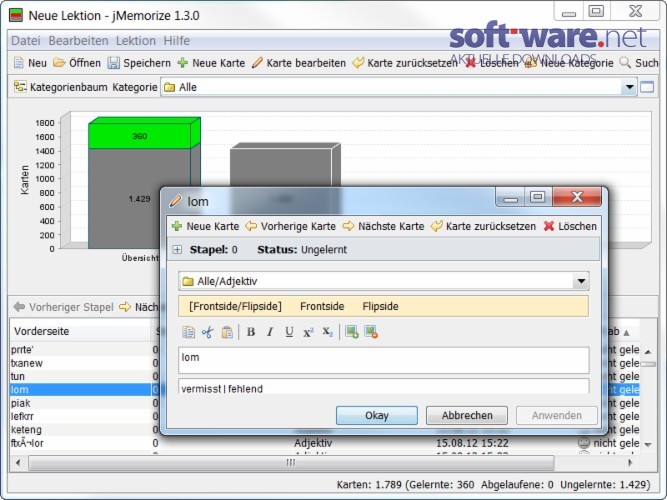
Task: Click Neue Karte in the lom dialog
Action: tap(205, 226)
